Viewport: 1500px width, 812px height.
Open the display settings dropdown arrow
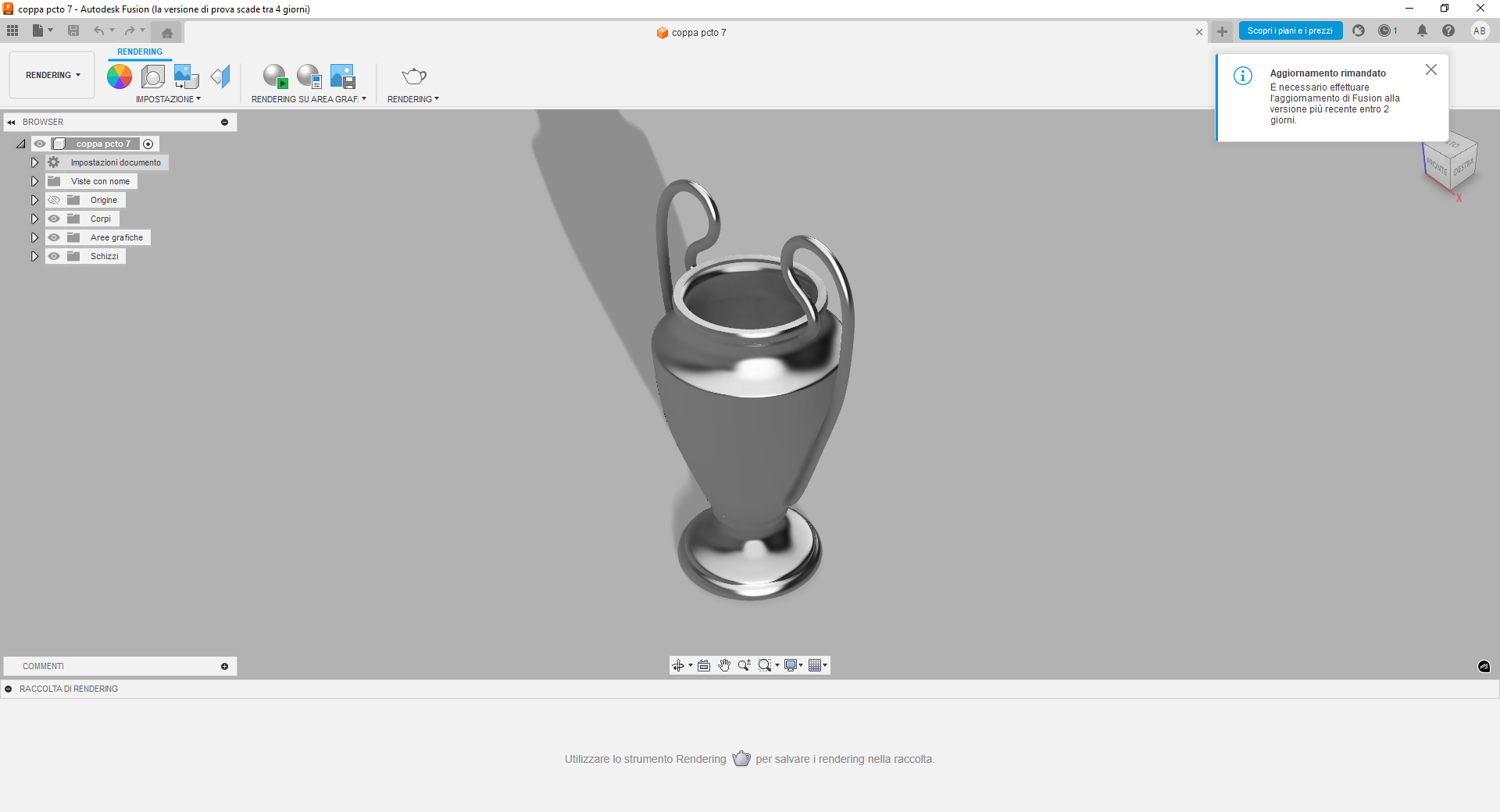801,665
